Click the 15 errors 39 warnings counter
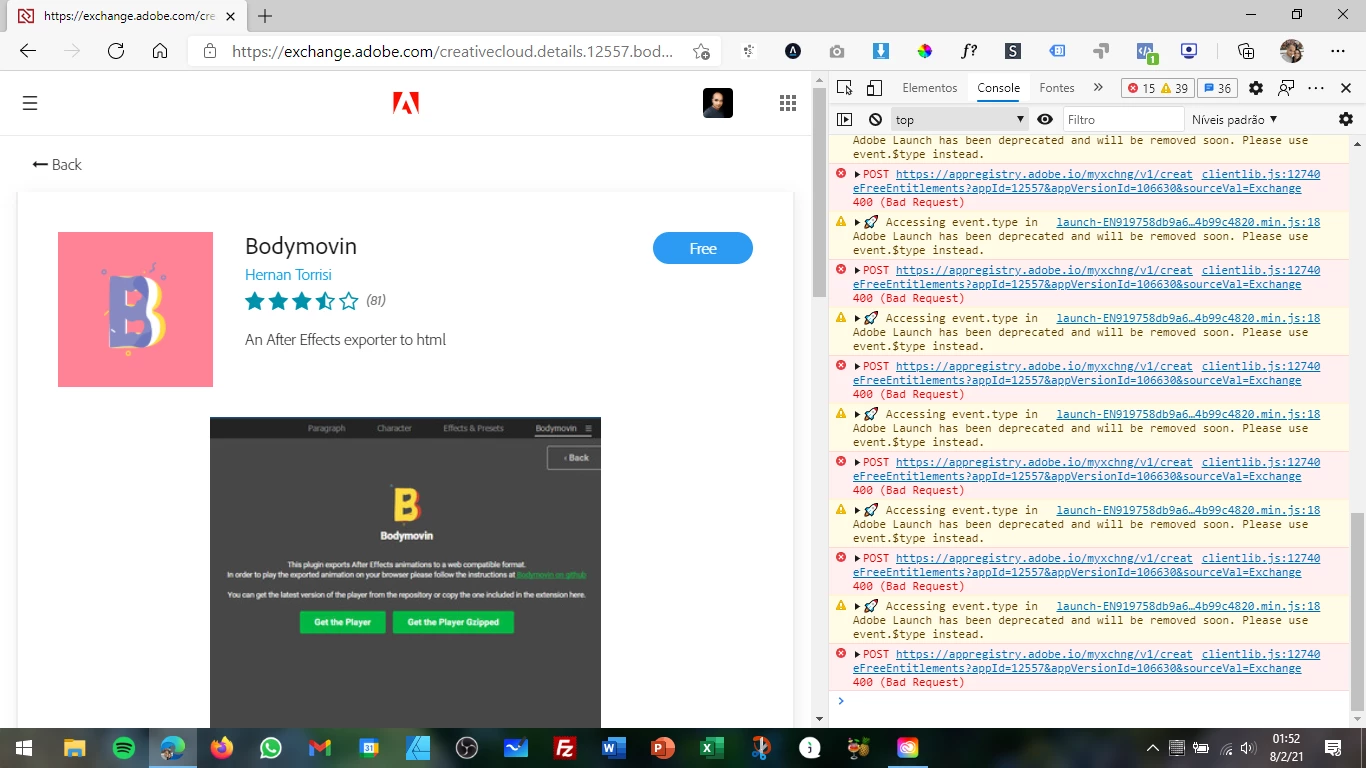This screenshot has width=1366, height=768. 1158,88
